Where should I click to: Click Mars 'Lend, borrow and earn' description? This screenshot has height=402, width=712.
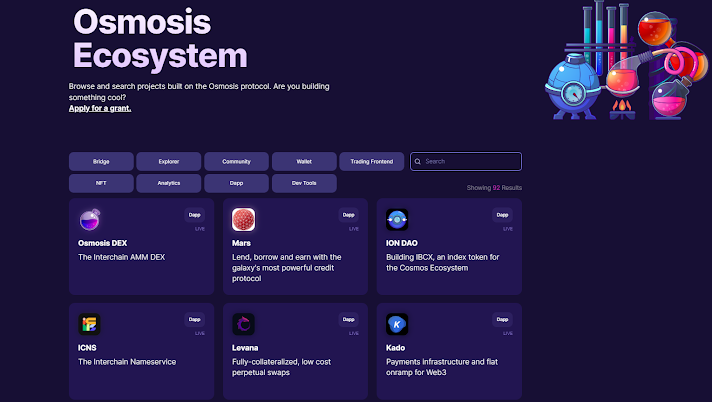(287, 268)
